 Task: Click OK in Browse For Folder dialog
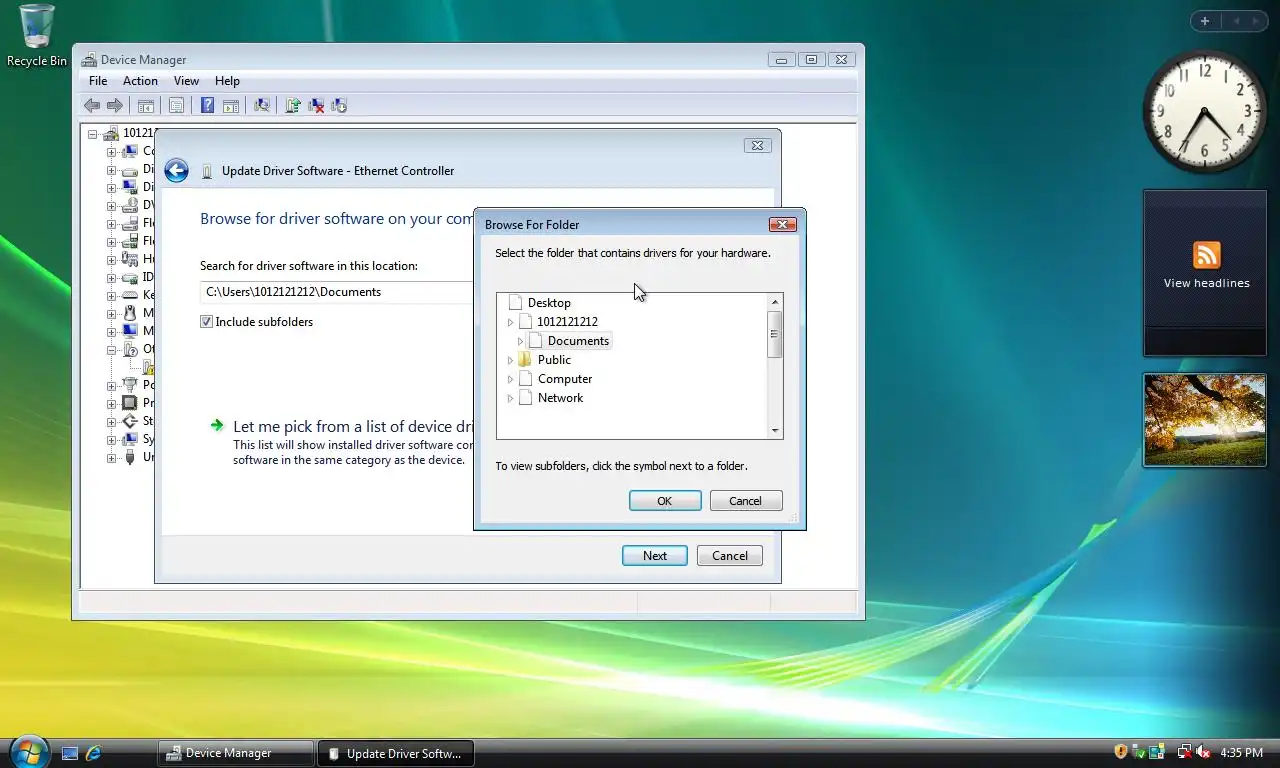coord(665,501)
